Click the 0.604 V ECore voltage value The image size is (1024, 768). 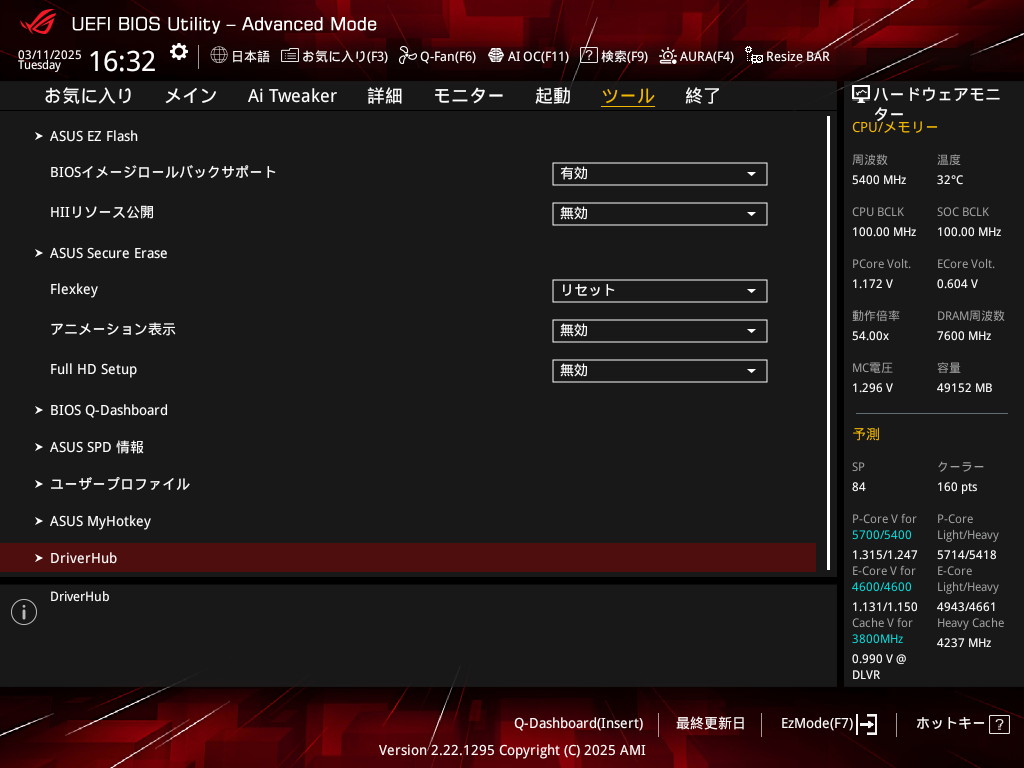(x=957, y=284)
